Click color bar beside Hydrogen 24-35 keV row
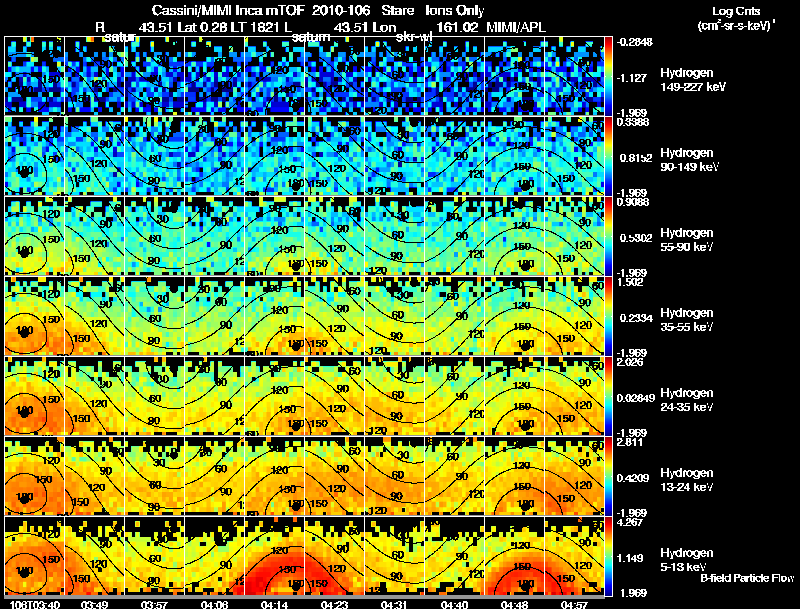The height and width of the screenshot is (609, 800). (608, 396)
